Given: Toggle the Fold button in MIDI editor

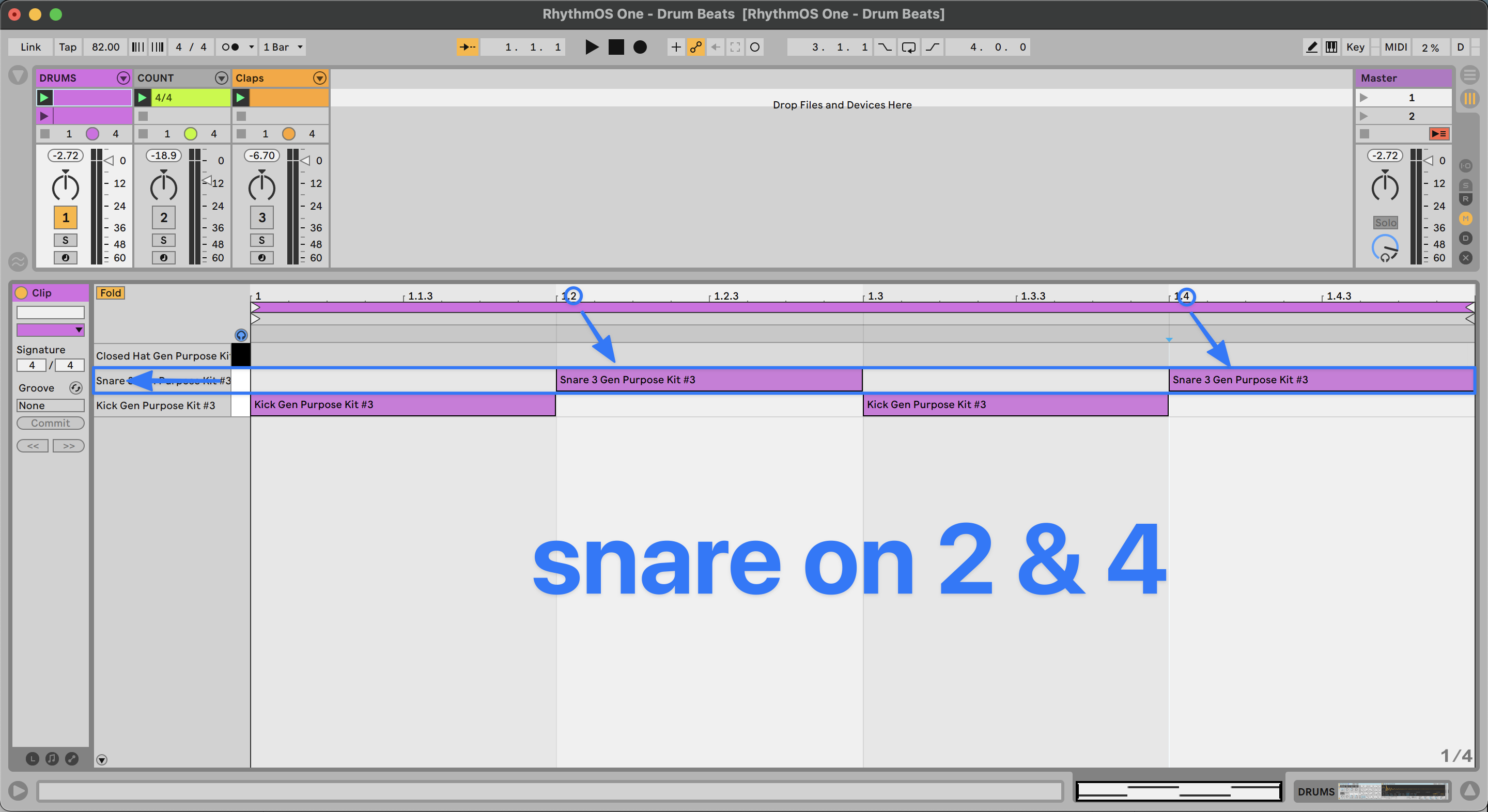Looking at the screenshot, I should click(x=110, y=293).
